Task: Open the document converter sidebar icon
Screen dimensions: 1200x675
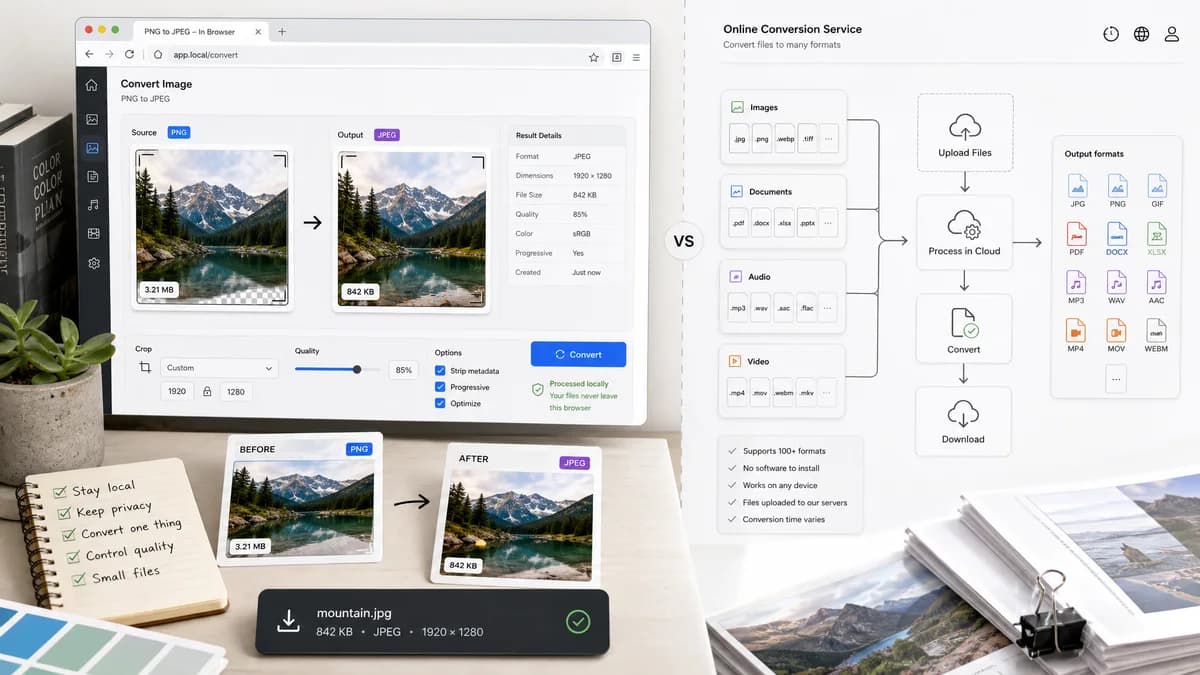Action: click(x=93, y=177)
